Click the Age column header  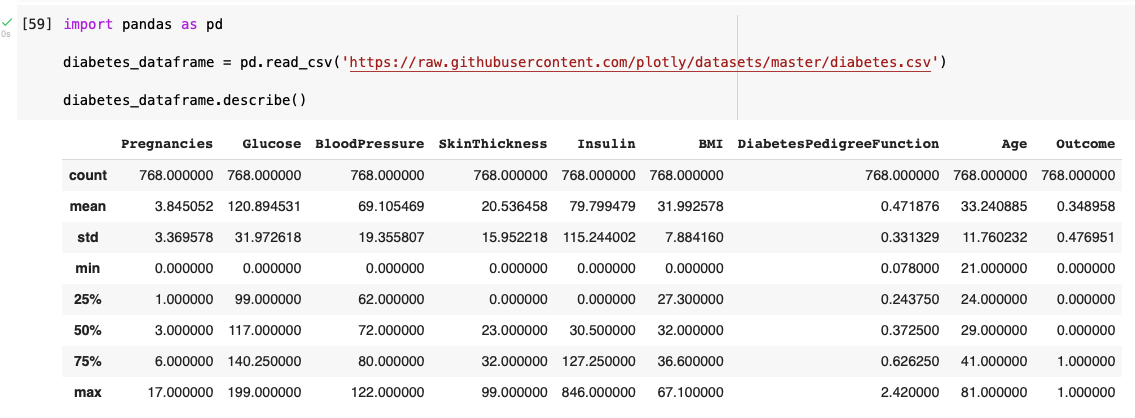[1014, 144]
